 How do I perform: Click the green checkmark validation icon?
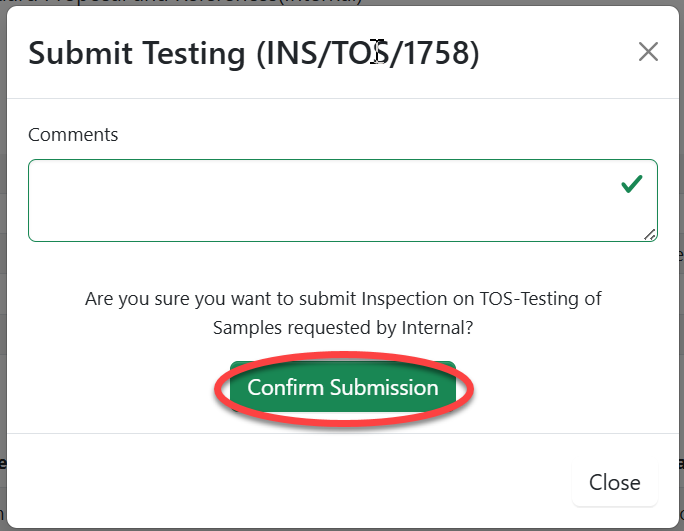[631, 185]
